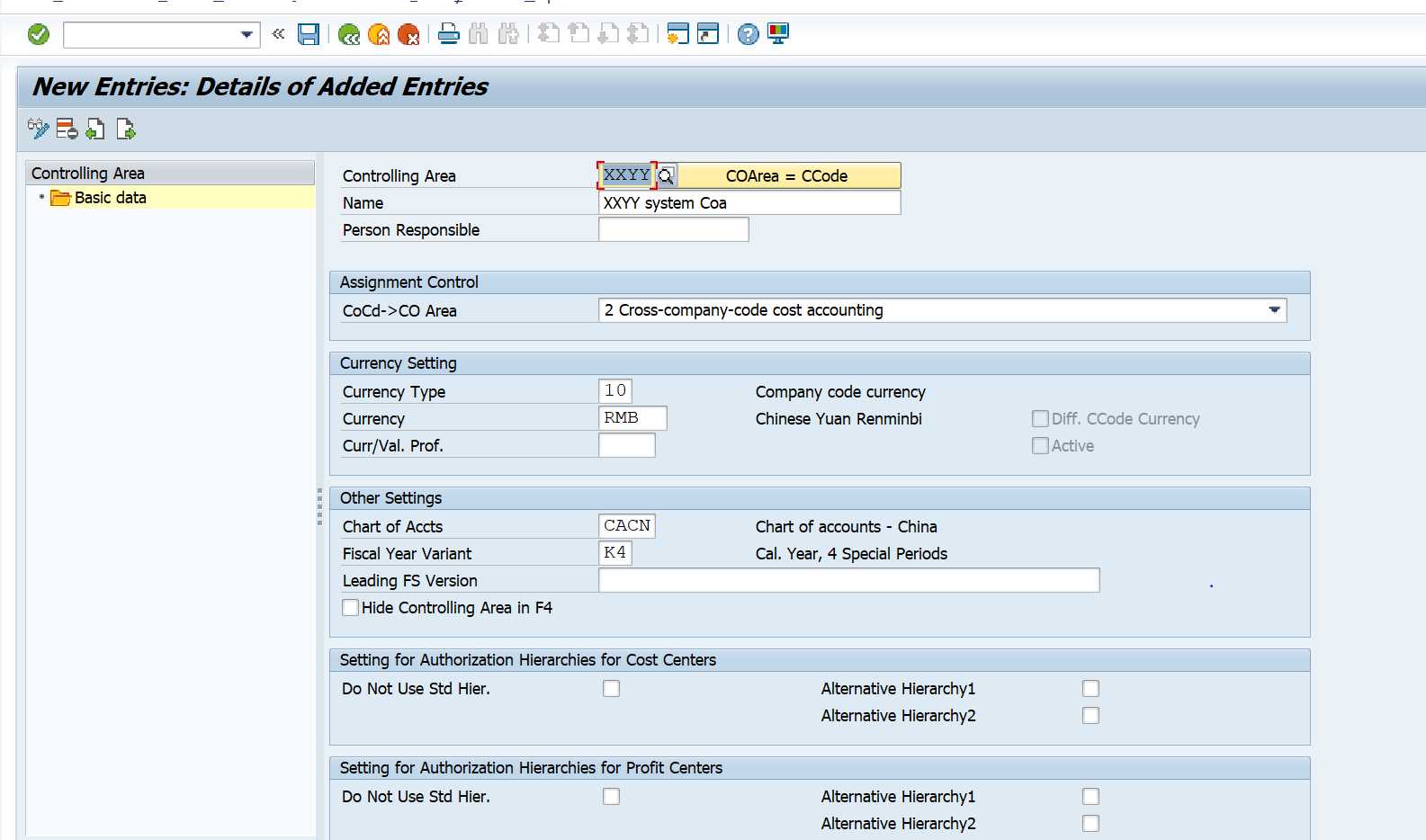The height and width of the screenshot is (840, 1426).
Task: Click the Print icon
Action: click(x=449, y=35)
